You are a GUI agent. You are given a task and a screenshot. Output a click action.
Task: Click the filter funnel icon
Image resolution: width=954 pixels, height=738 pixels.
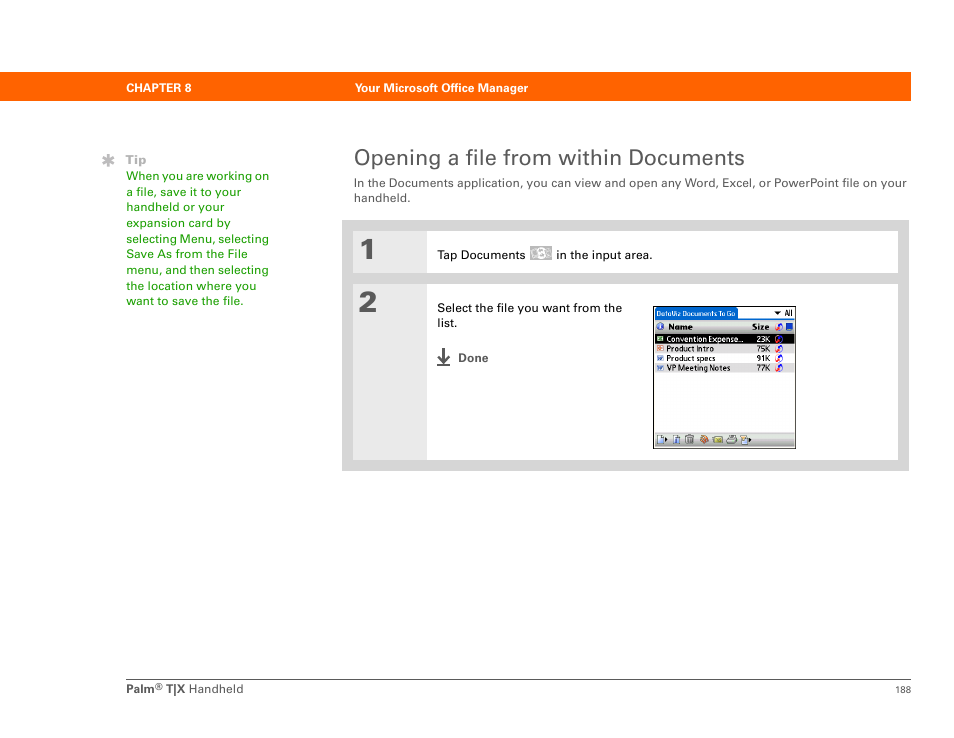745,439
